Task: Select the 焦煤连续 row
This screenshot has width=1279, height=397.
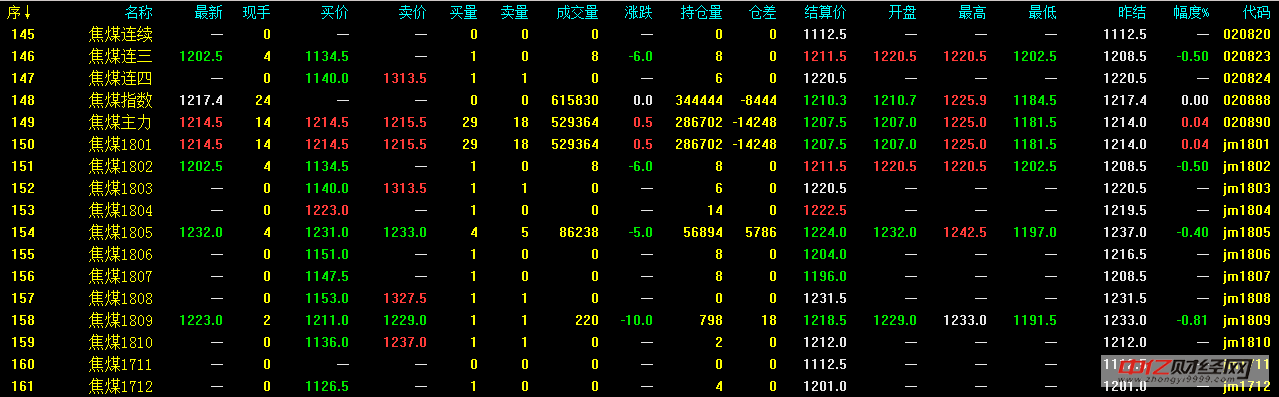Action: click(640, 34)
